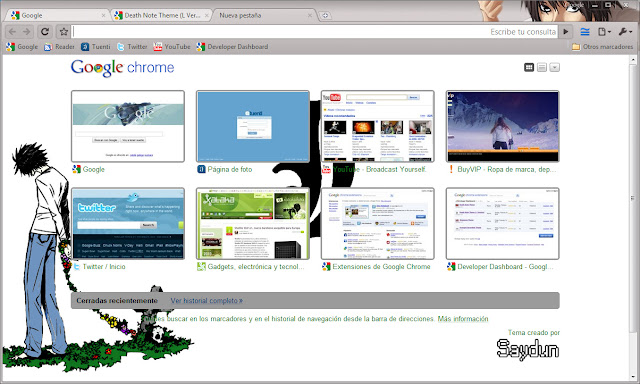Open Developer Dashboard bookmark
Viewport: 640px width, 384px height.
232,47
